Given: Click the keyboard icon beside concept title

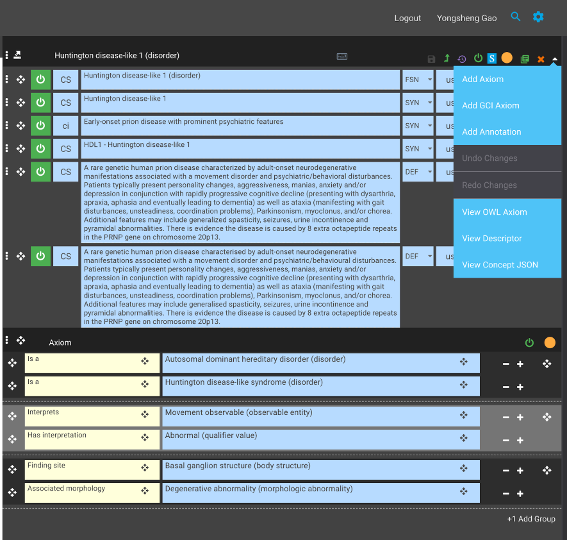Looking at the screenshot, I should pyautogui.click(x=342, y=56).
